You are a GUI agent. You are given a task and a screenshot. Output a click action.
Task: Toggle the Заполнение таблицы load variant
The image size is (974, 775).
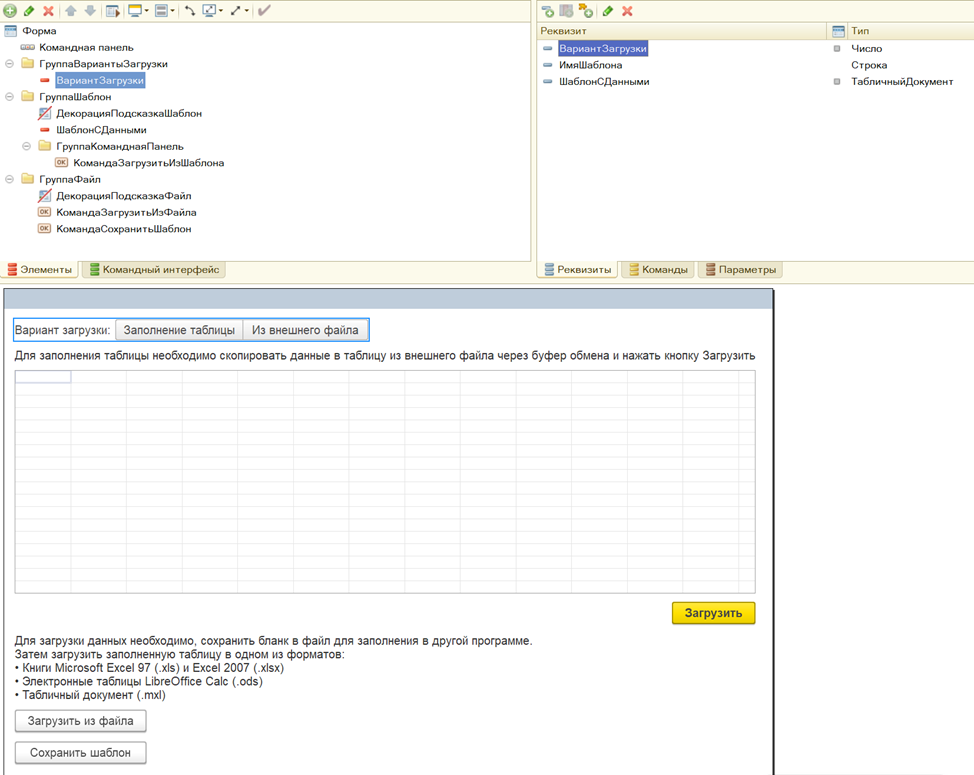[179, 330]
